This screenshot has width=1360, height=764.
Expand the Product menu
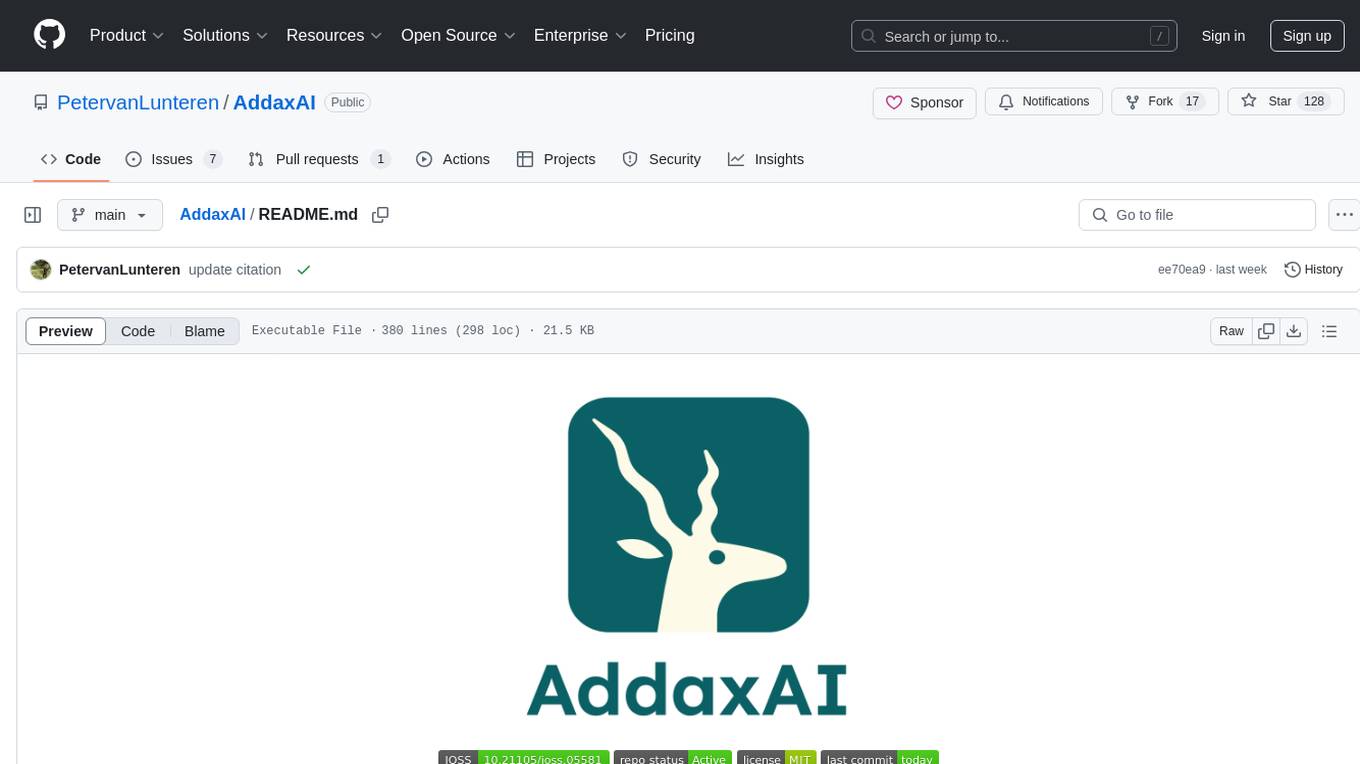click(x=127, y=35)
